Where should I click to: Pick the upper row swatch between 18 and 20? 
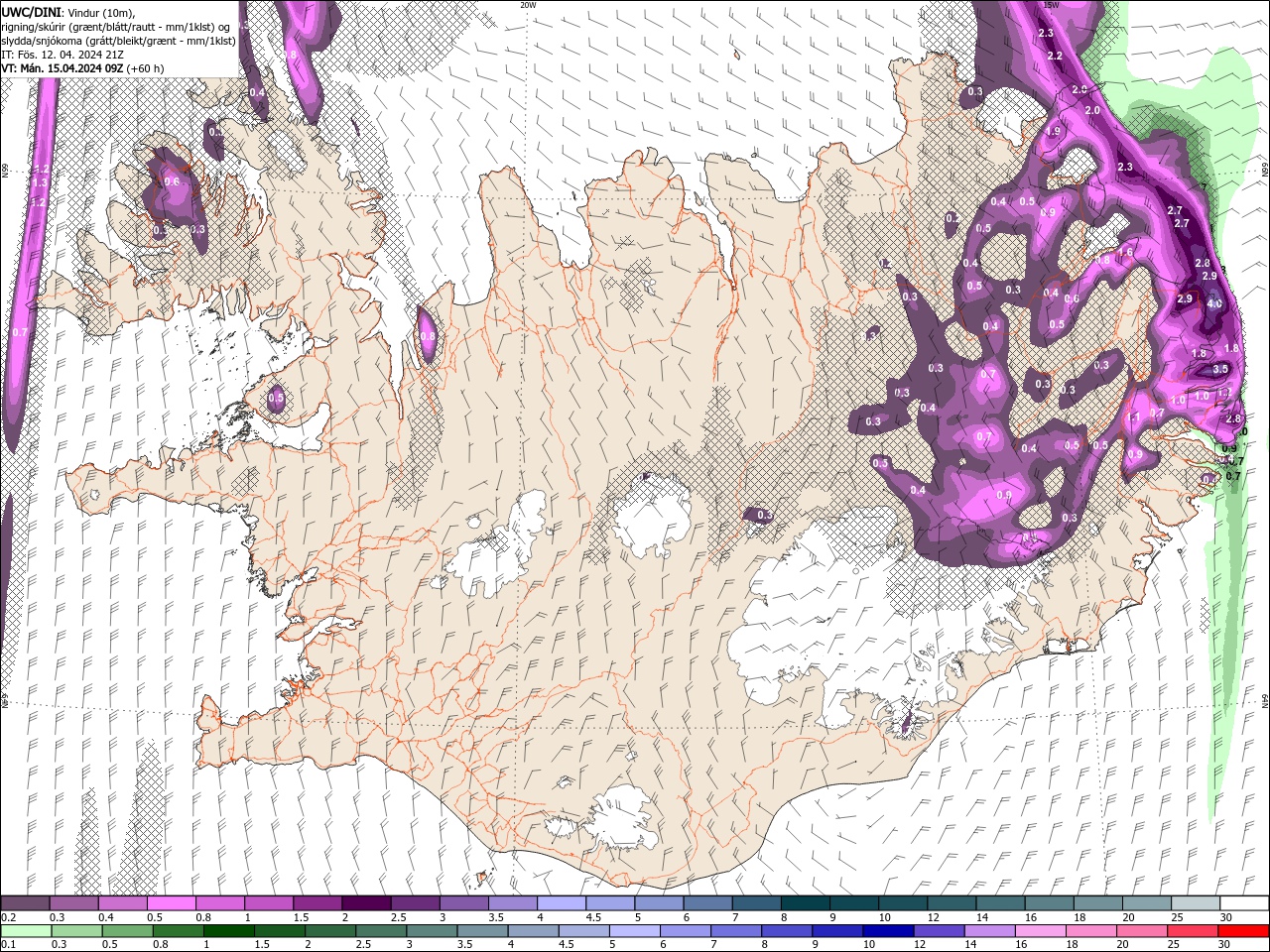point(1097,903)
